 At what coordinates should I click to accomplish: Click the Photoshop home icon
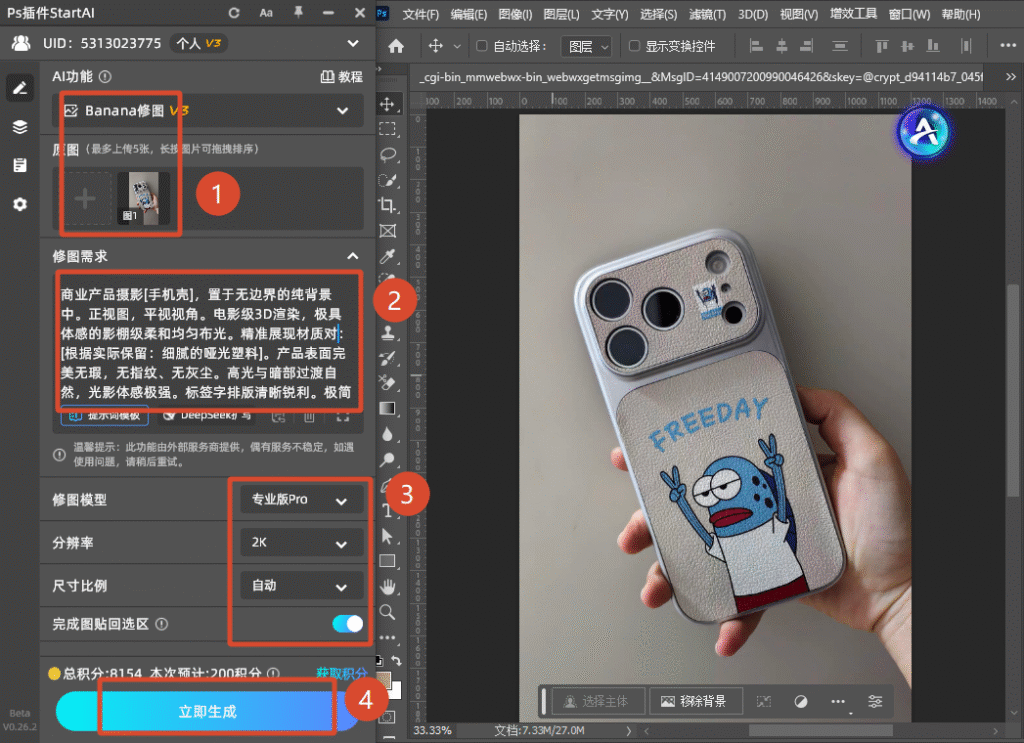click(396, 46)
